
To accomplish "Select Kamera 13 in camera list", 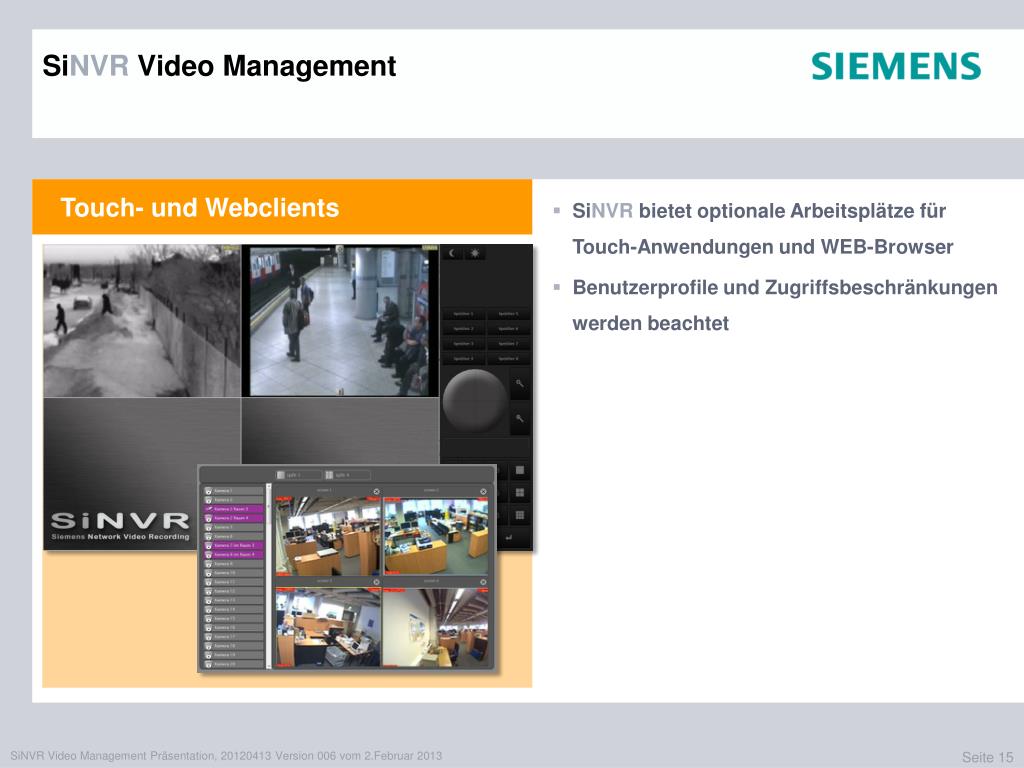I will 234,600.
